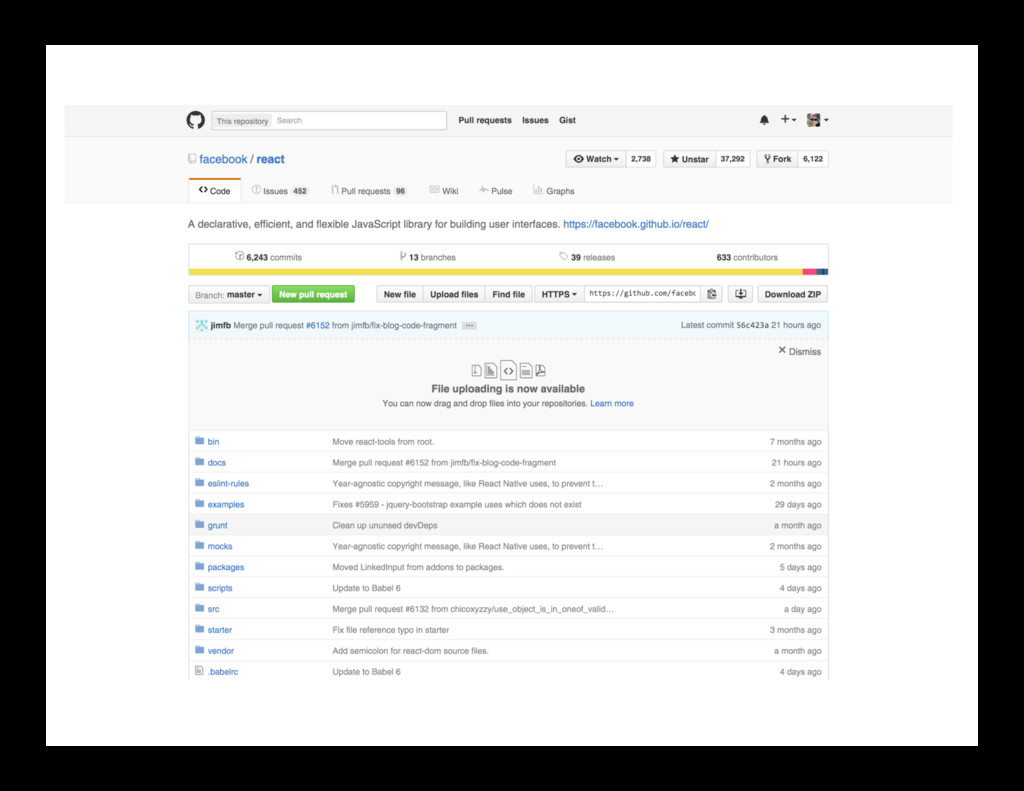Screen dimensions: 1024x791
Task: View the 633 contributors
Action: click(x=746, y=257)
